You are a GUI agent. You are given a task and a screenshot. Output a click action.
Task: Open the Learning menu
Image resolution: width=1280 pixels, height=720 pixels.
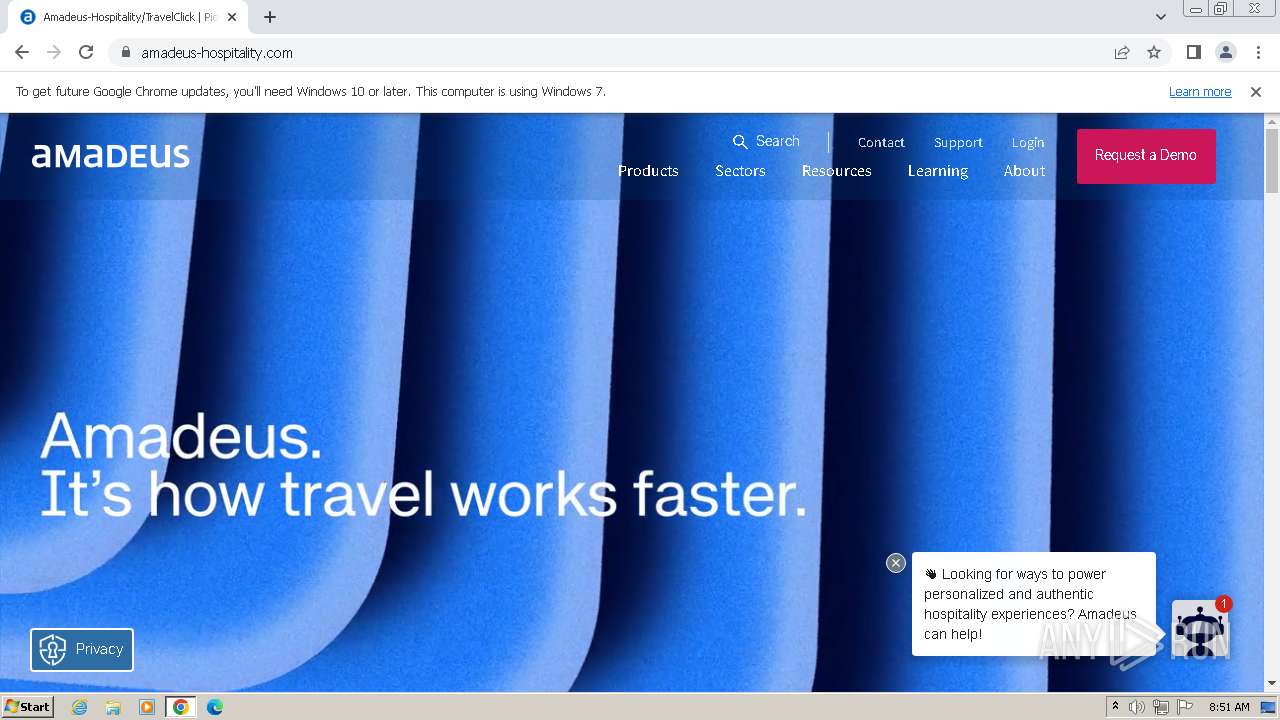(938, 171)
